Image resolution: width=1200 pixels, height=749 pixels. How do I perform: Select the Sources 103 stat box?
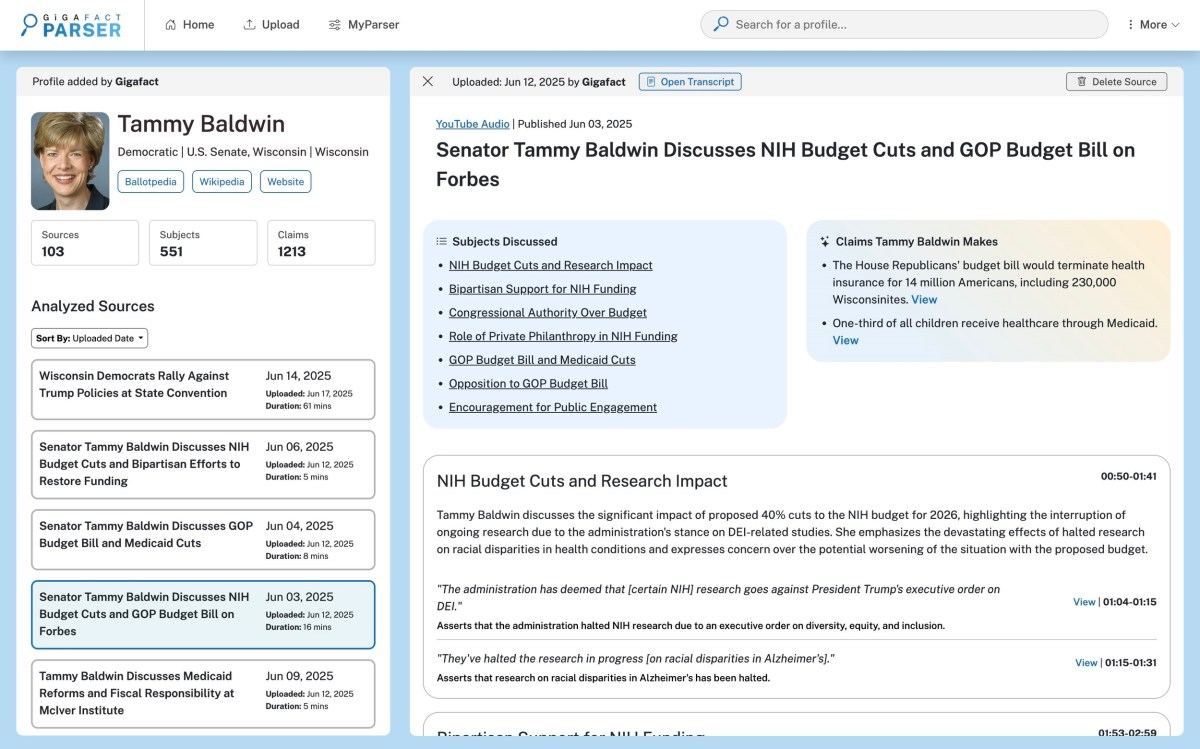tap(85, 243)
